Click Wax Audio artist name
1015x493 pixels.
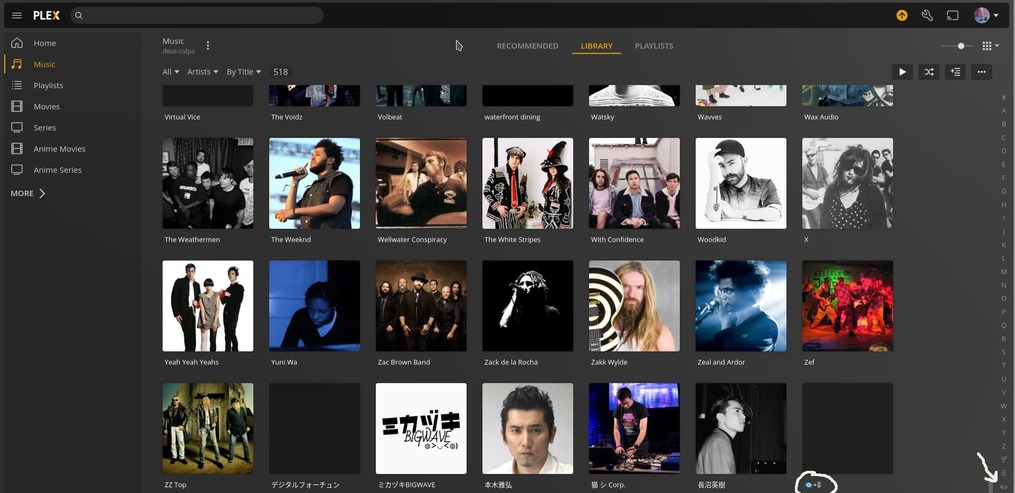[x=821, y=117]
